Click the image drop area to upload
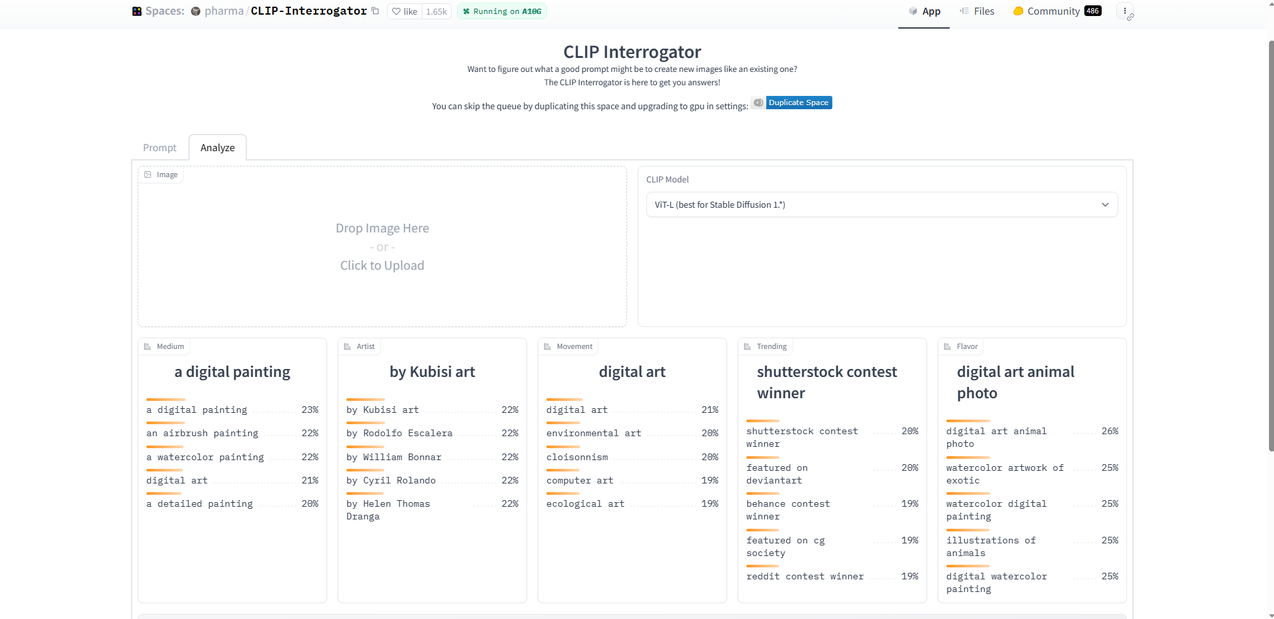The image size is (1274, 619). tap(382, 247)
